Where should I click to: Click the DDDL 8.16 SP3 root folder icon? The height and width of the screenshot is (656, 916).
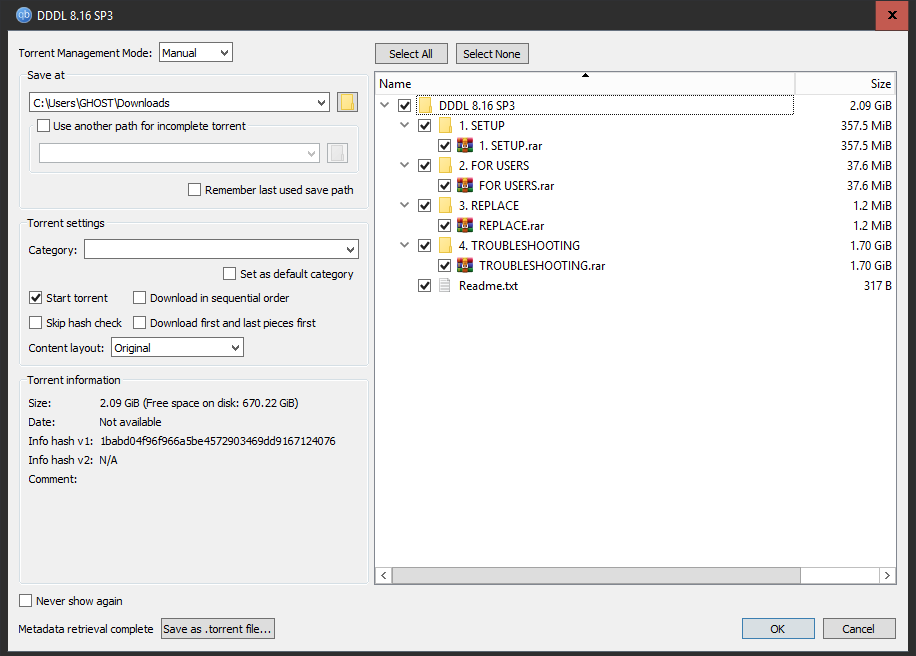click(425, 106)
